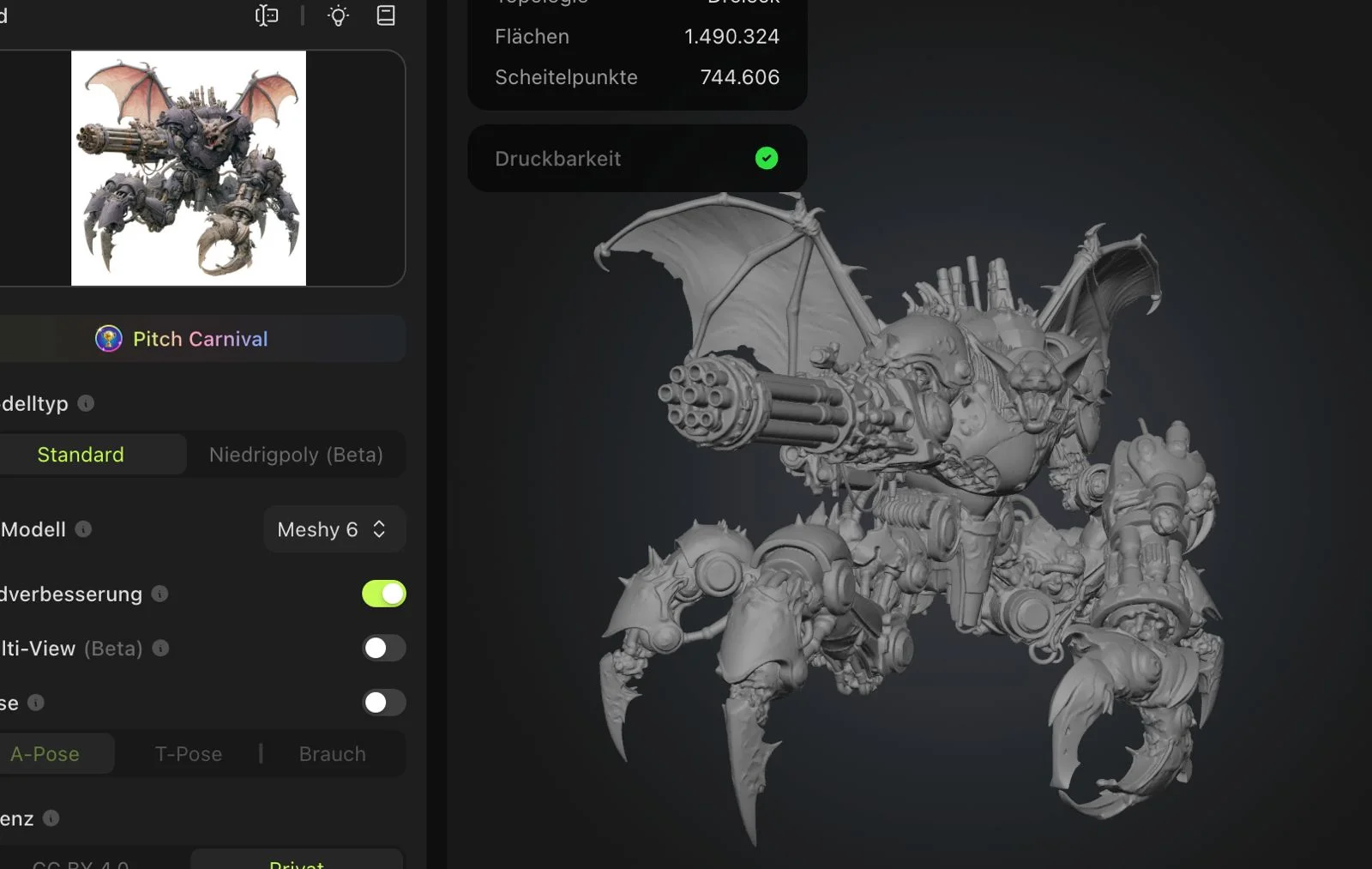This screenshot has width=1372, height=869.
Task: Click the info icon next to Modell
Action: [83, 528]
